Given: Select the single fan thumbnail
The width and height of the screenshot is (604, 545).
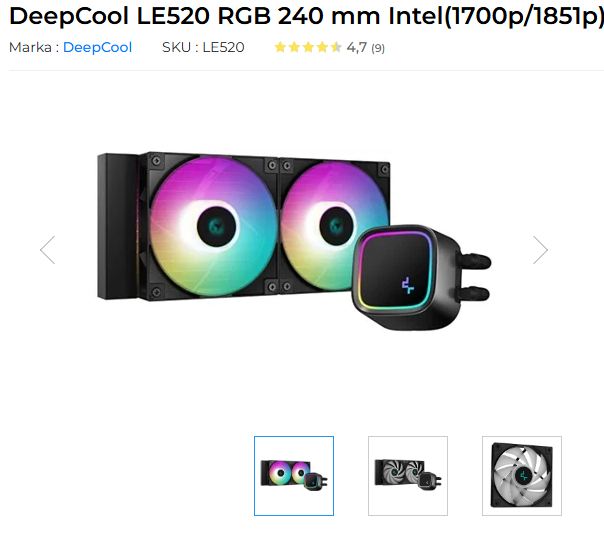Looking at the screenshot, I should [522, 476].
